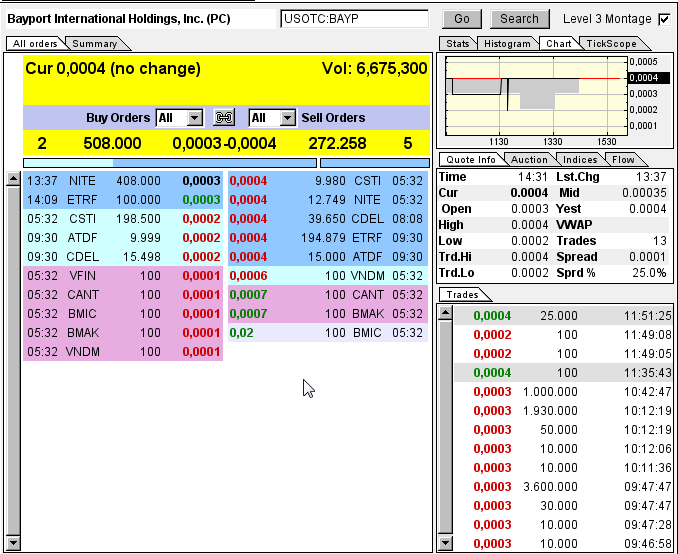This screenshot has width=678, height=554.
Task: Click the Search button
Action: [x=519, y=19]
